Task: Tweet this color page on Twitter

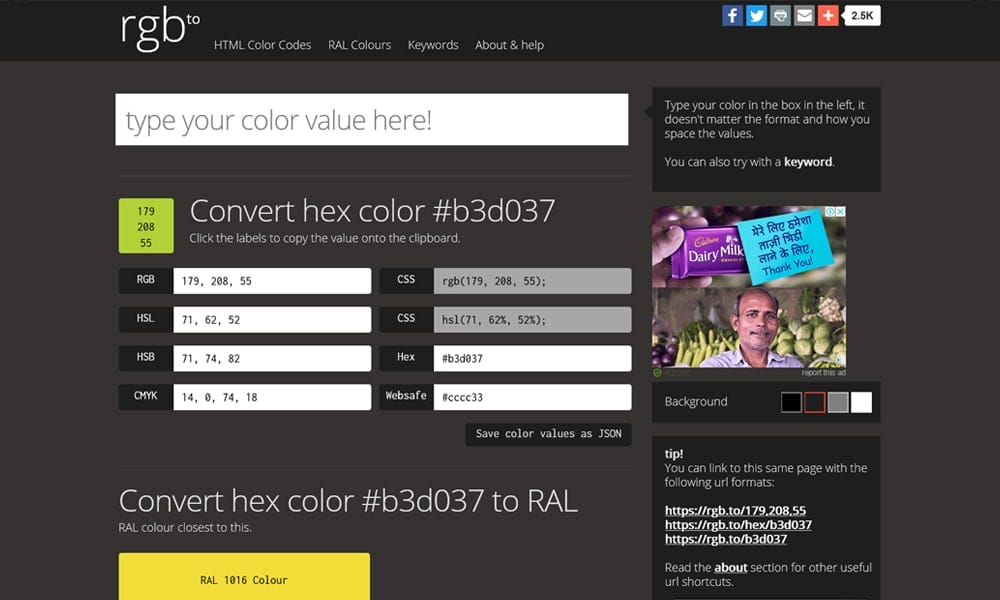Action: pyautogui.click(x=757, y=15)
